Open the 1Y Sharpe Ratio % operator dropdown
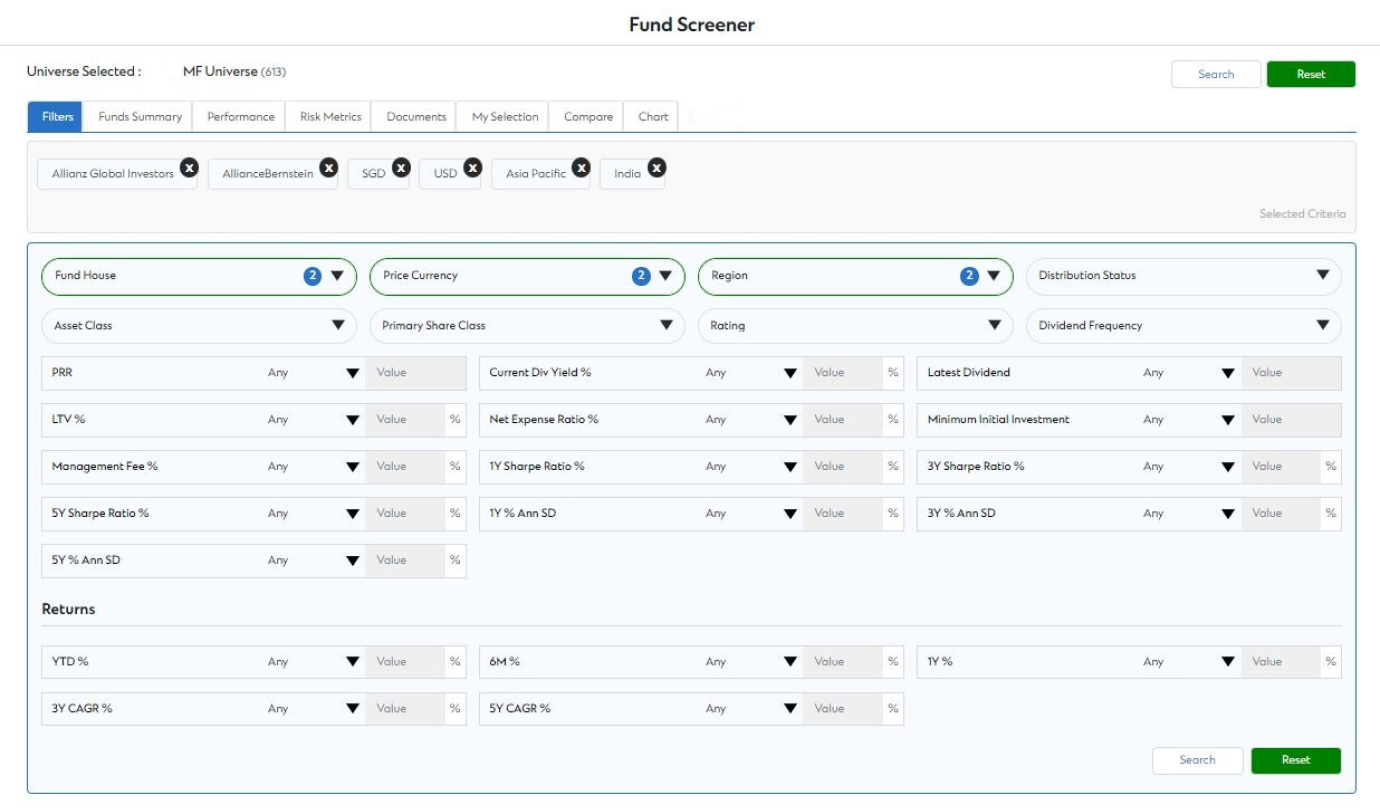Viewport: 1380px width, 812px height. pos(750,467)
